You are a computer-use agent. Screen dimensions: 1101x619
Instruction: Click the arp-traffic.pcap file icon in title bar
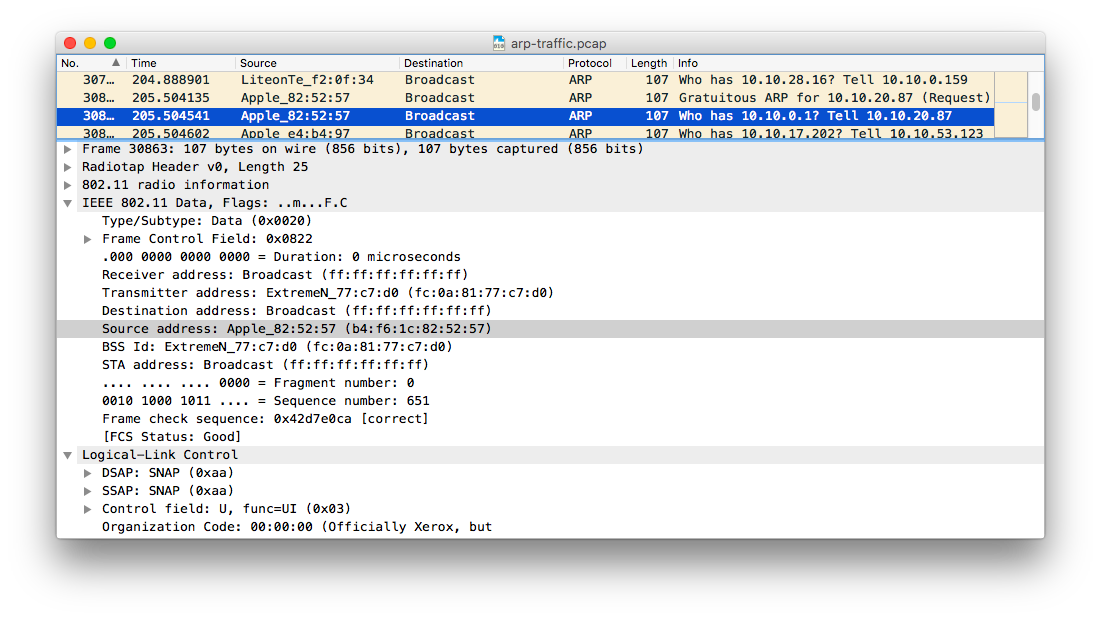click(499, 44)
